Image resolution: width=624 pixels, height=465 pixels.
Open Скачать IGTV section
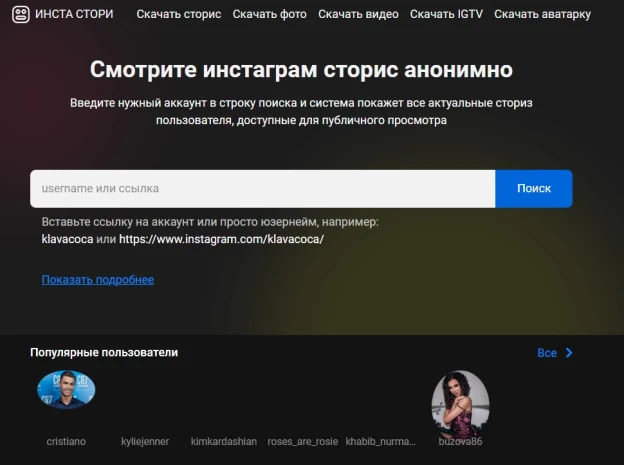click(446, 14)
